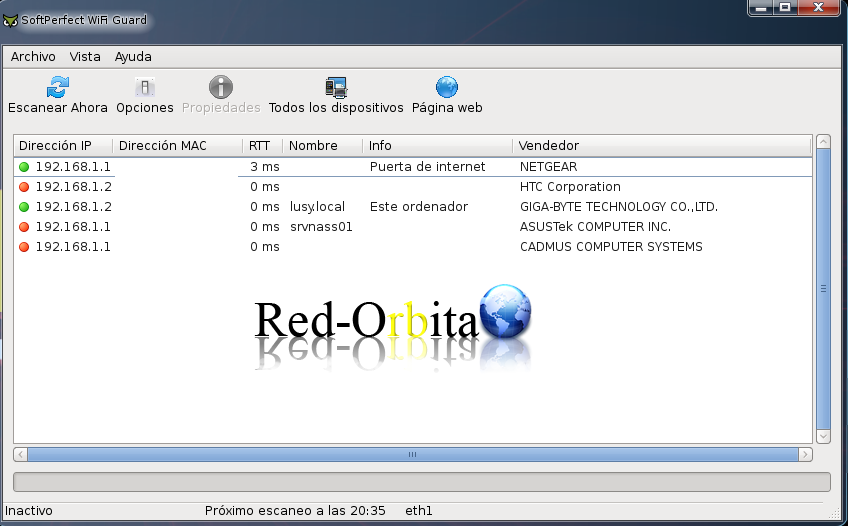This screenshot has width=848, height=526.
Task: Click vertical scrollbar up arrow
Action: 823,142
